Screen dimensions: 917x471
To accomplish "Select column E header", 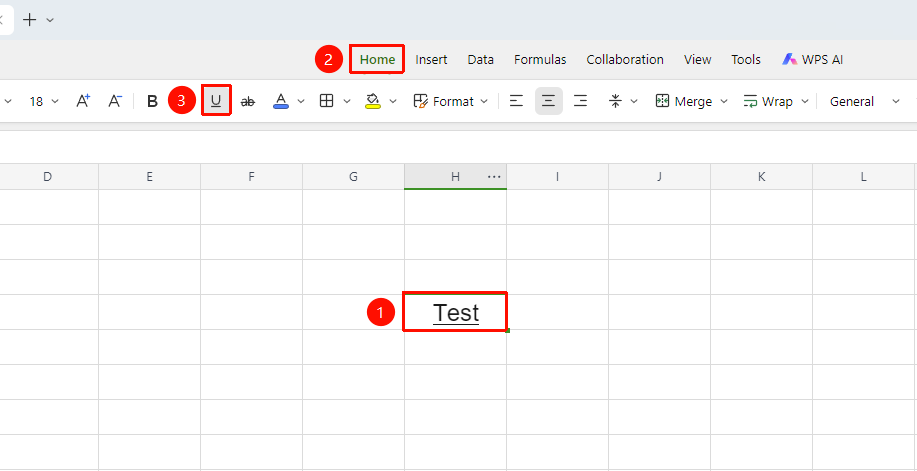I will (x=150, y=177).
